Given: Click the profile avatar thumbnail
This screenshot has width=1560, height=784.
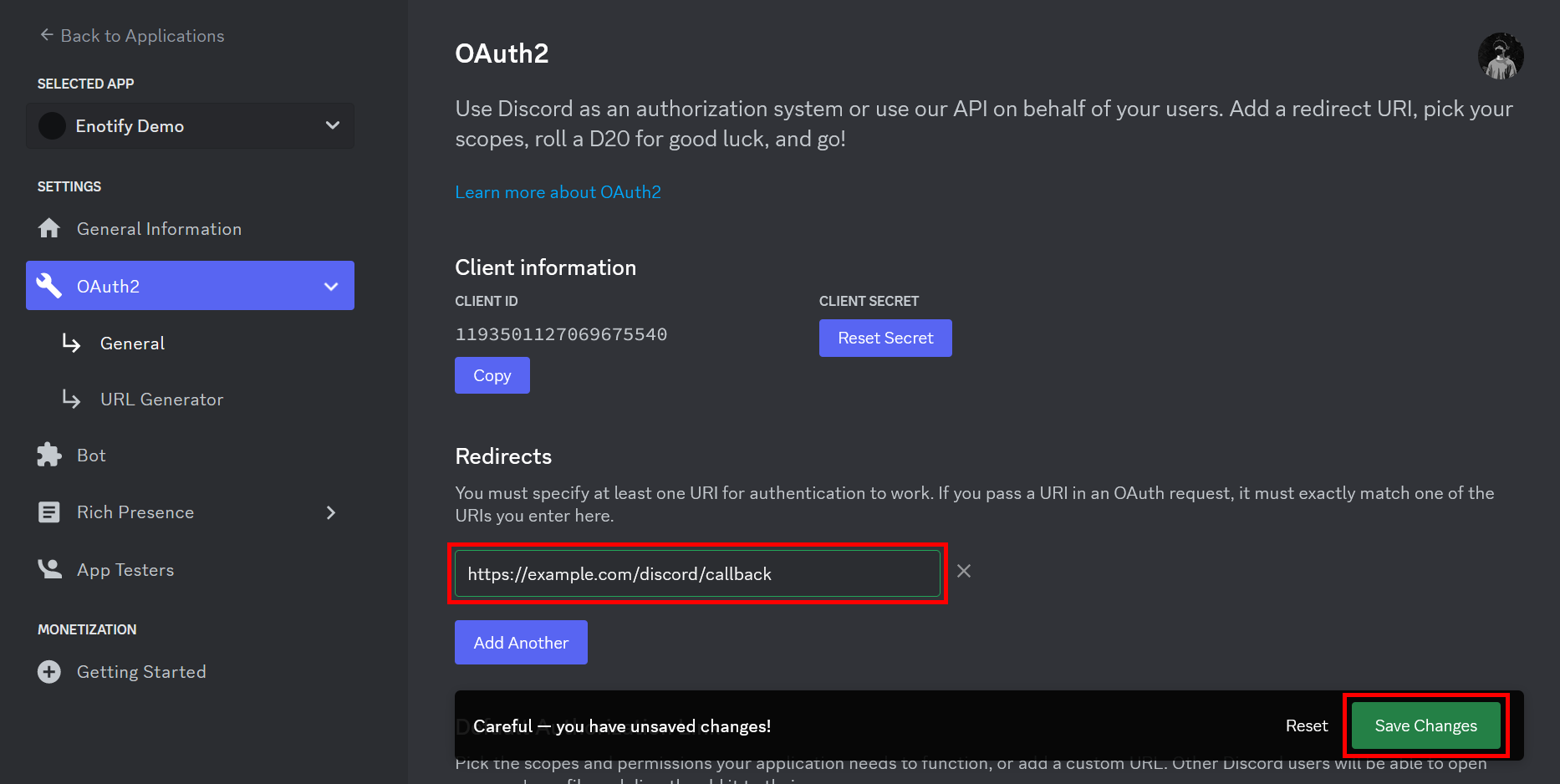Looking at the screenshot, I should click(x=1500, y=56).
